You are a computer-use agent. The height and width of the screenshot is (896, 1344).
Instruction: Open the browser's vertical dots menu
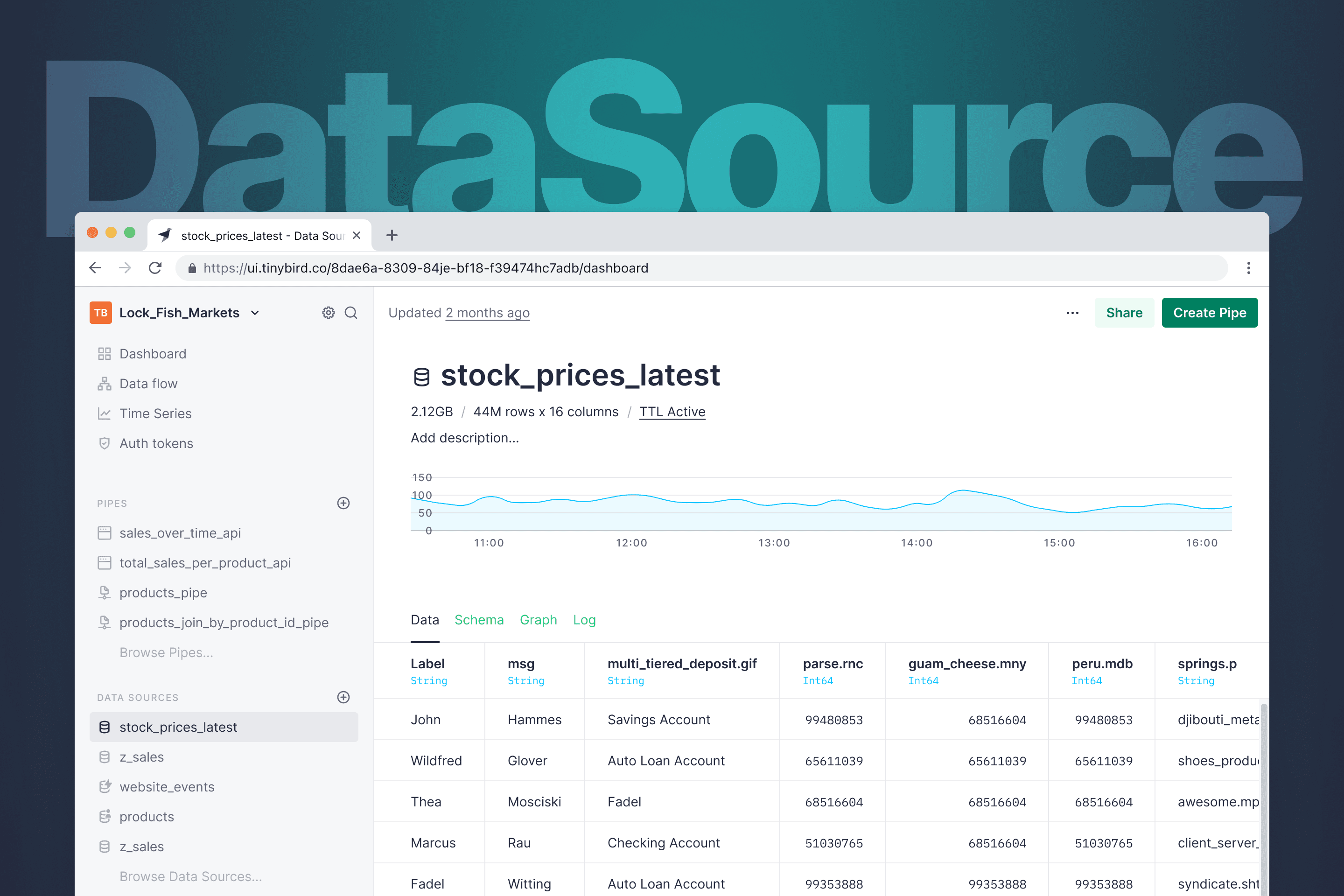click(x=1249, y=268)
